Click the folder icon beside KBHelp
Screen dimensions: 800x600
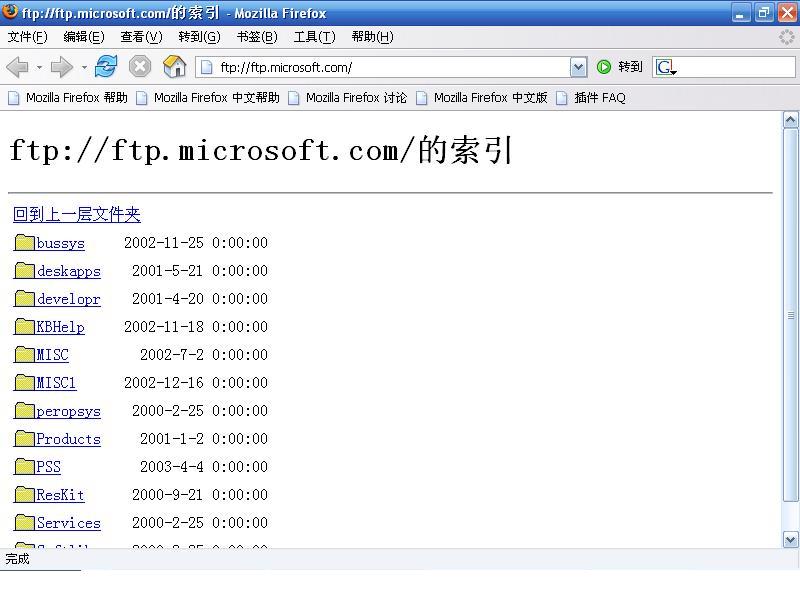tap(24, 327)
